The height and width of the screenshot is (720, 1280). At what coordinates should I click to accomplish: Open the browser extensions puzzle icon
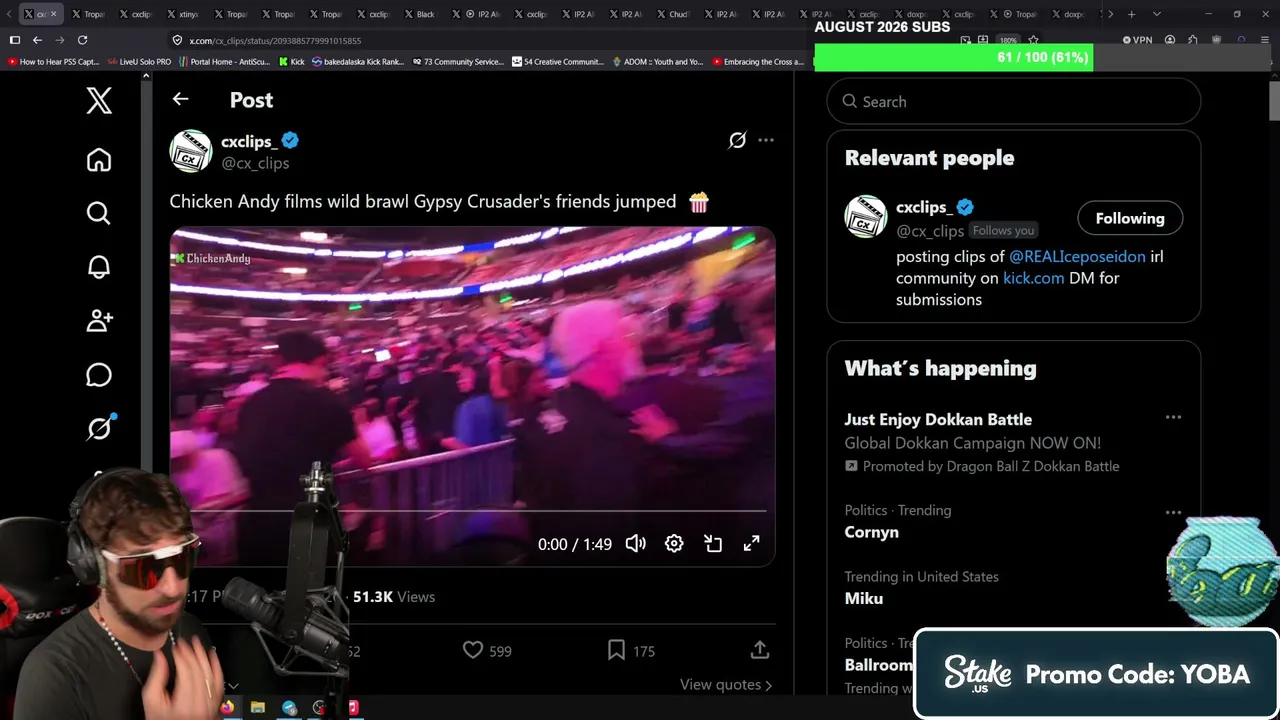(1193, 40)
